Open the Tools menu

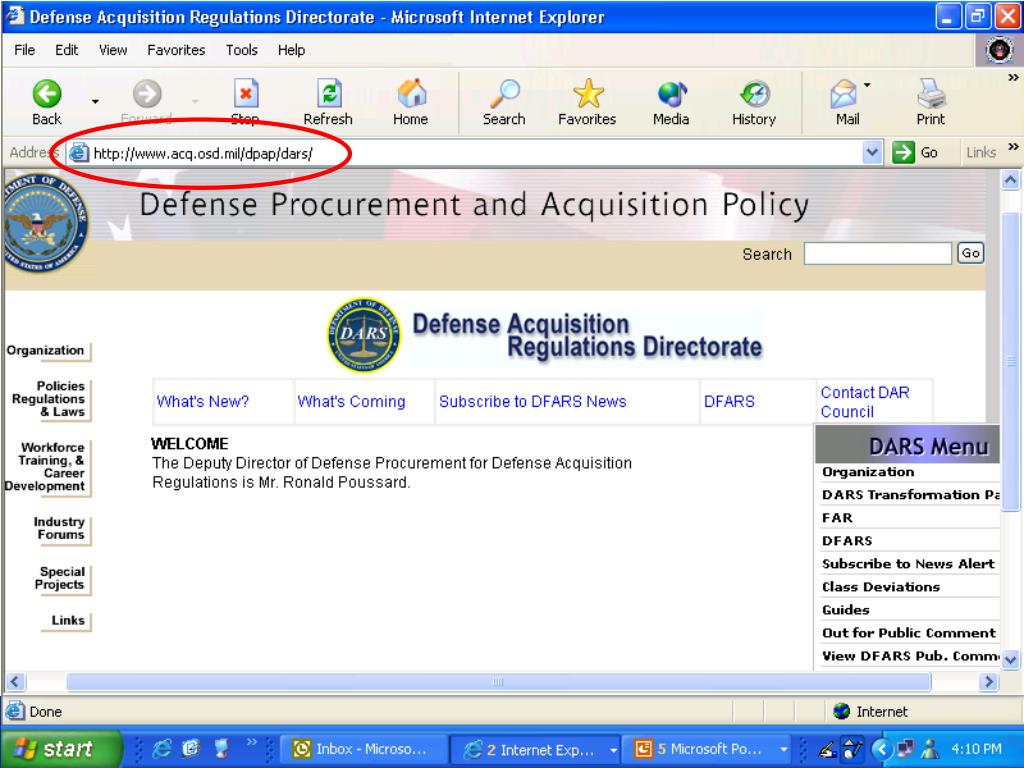pos(242,50)
